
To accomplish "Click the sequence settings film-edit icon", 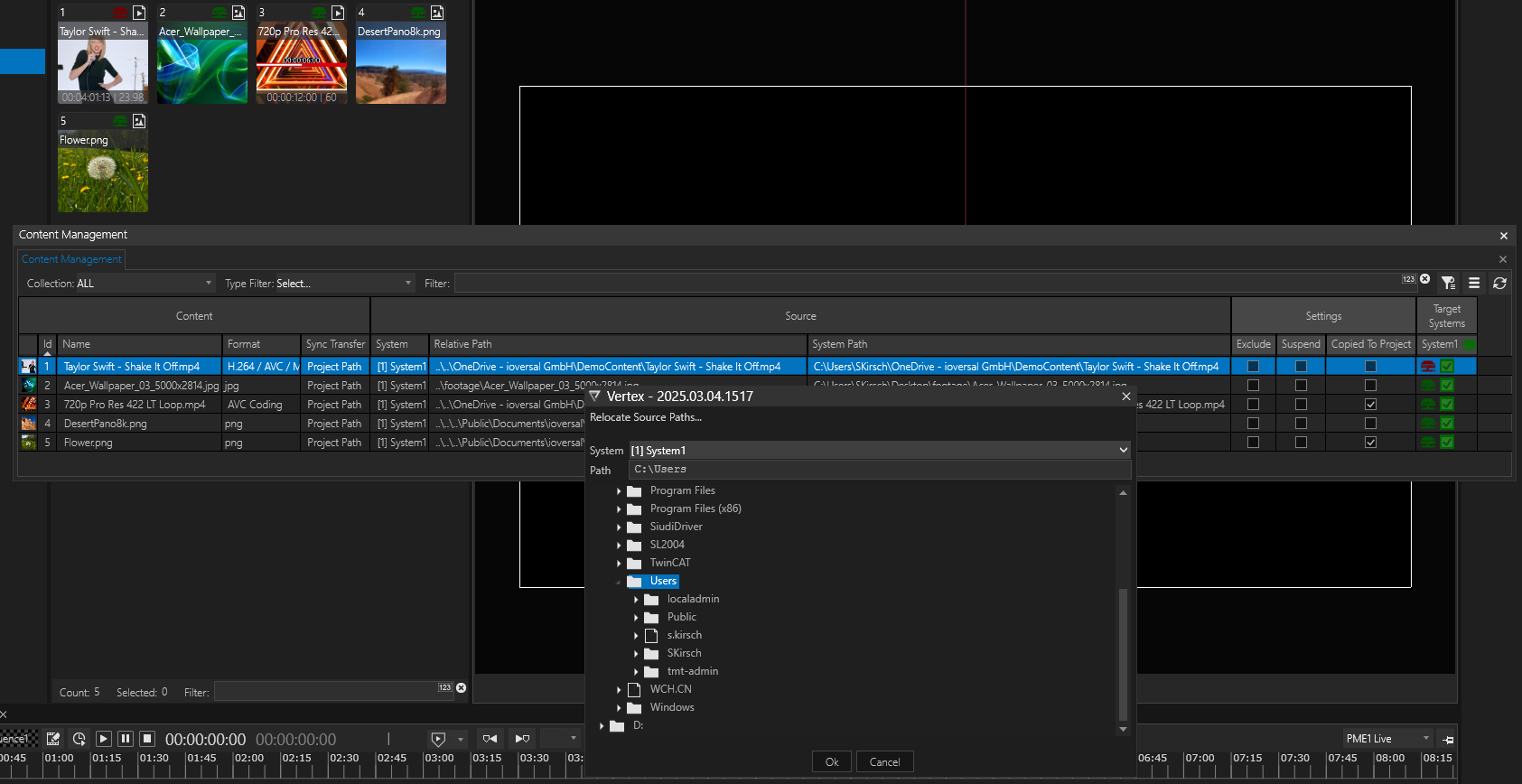I will pos(53,739).
